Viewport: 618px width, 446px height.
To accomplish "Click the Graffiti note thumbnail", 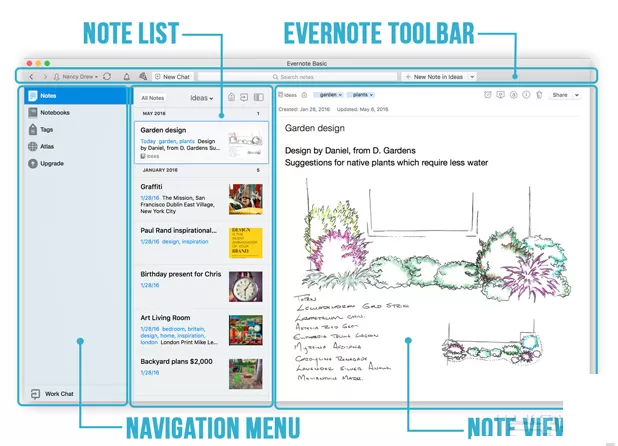I will point(246,199).
